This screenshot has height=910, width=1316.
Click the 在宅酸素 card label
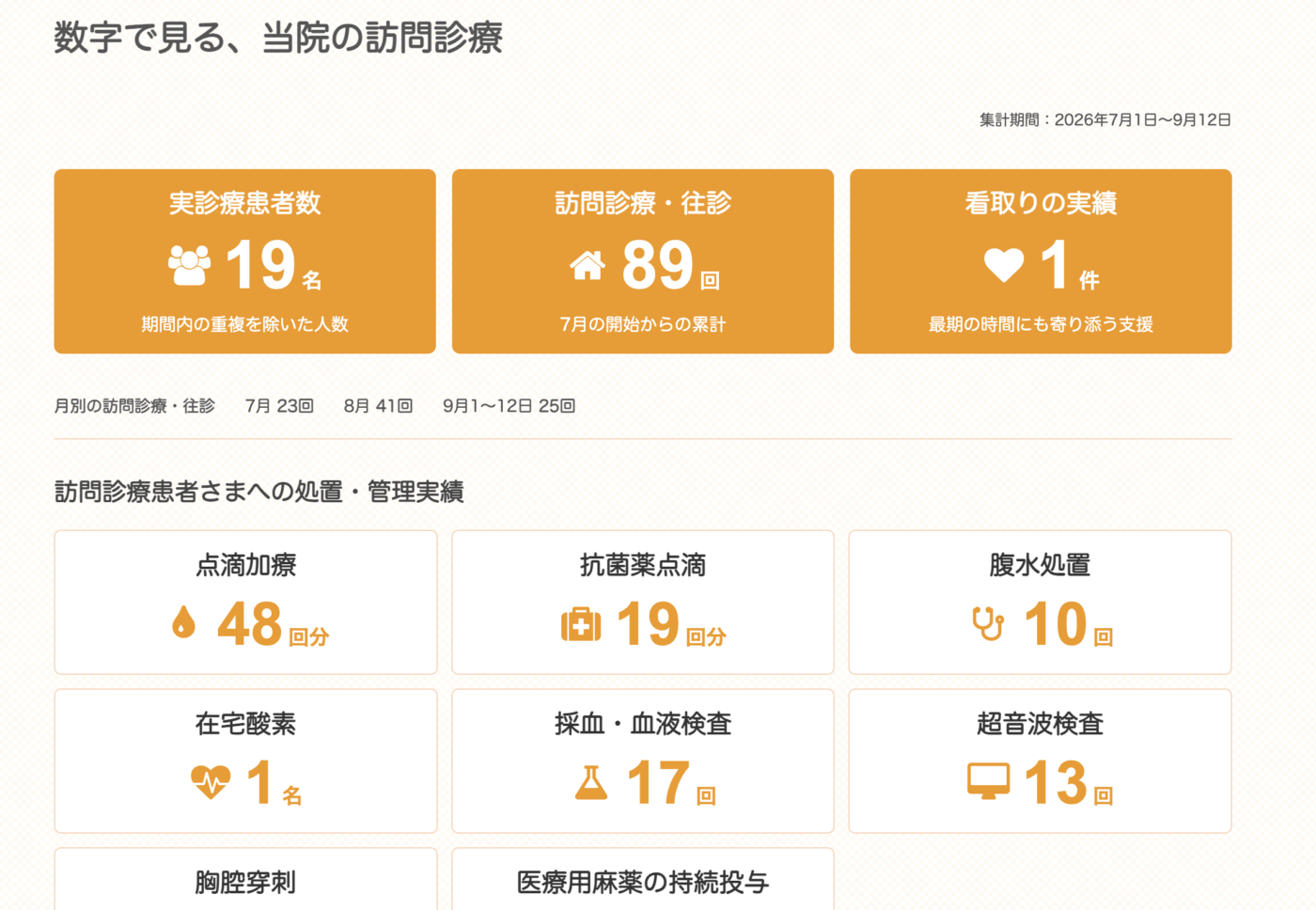(x=246, y=724)
